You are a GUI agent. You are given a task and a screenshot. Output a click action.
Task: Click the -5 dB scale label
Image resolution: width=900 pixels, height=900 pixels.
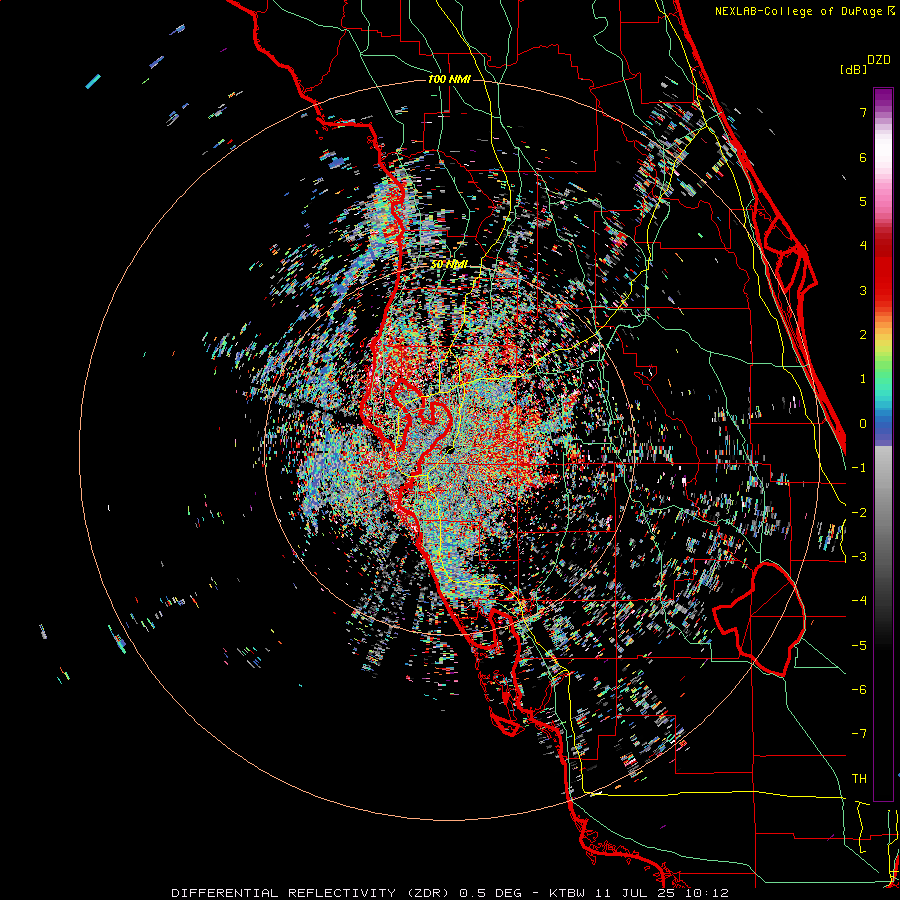[859, 646]
